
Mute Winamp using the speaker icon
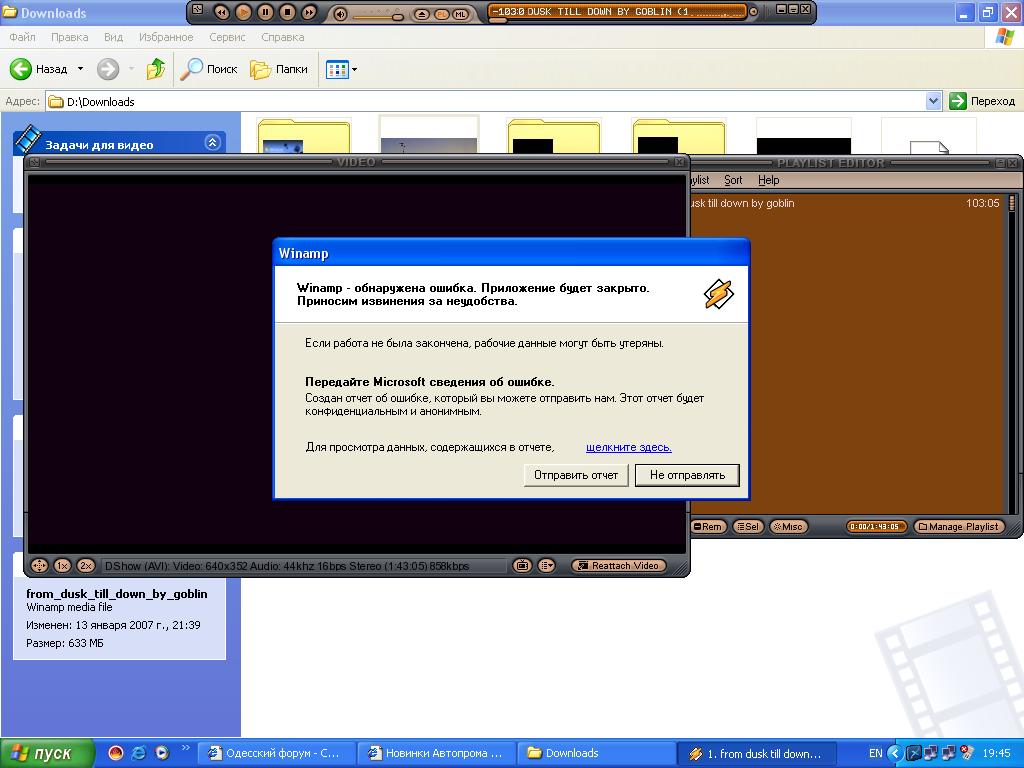340,14
